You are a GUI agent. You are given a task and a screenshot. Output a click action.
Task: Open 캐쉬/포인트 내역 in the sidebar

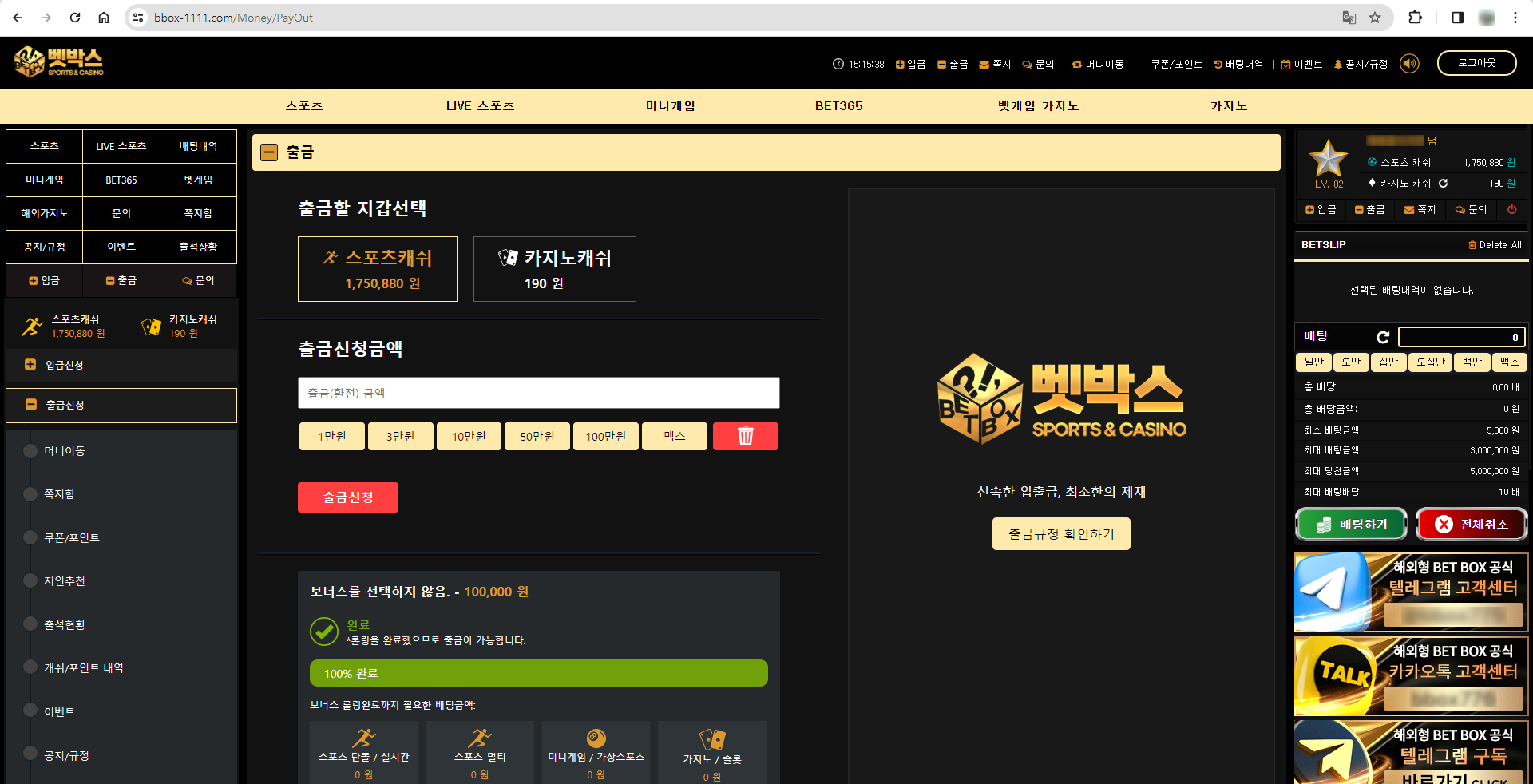[84, 668]
